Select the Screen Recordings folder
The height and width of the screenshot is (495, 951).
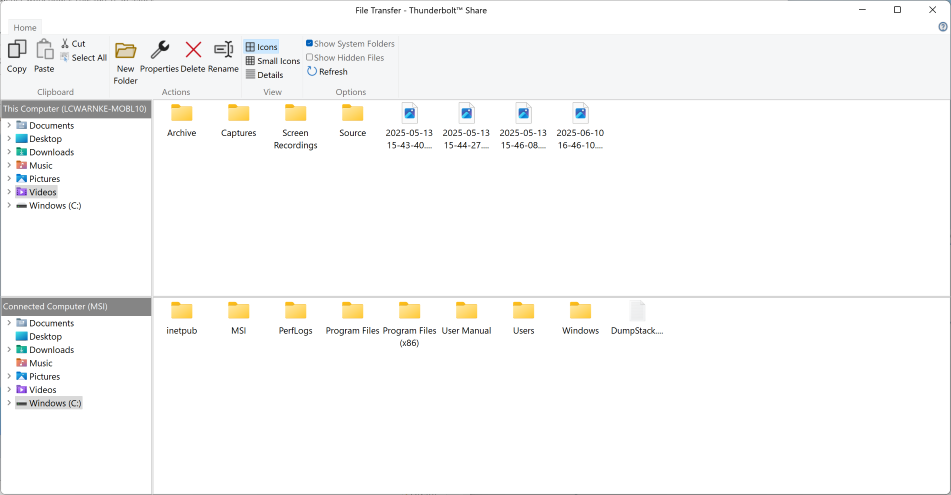(x=295, y=127)
